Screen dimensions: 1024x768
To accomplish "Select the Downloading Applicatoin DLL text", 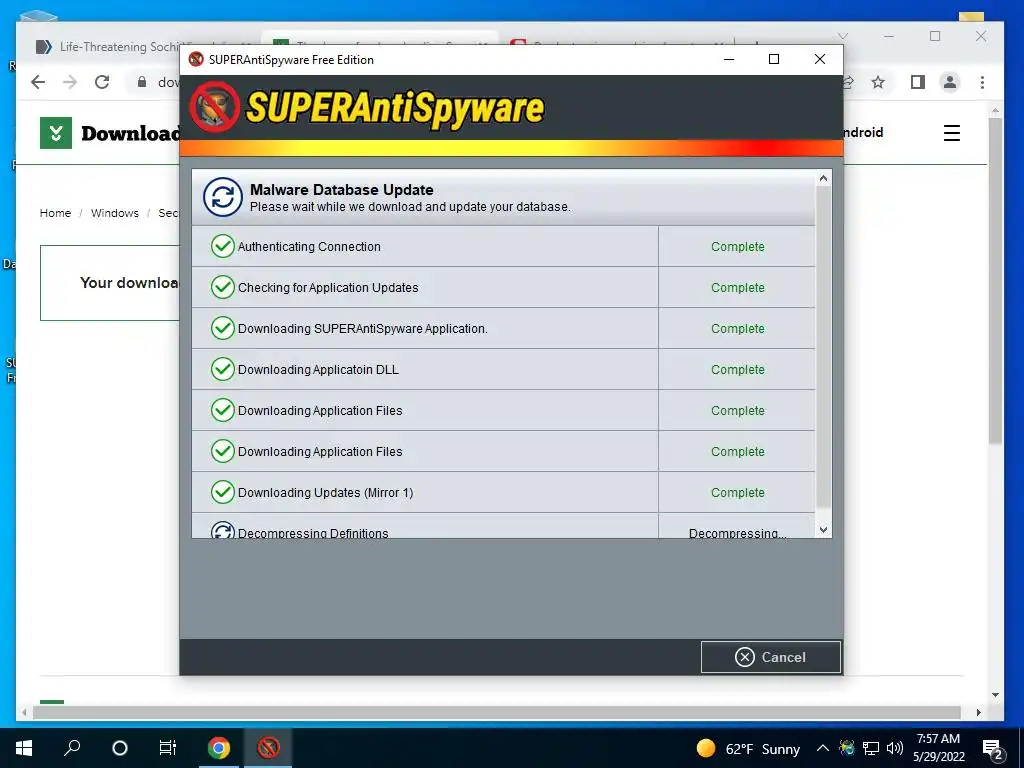I will tap(318, 370).
